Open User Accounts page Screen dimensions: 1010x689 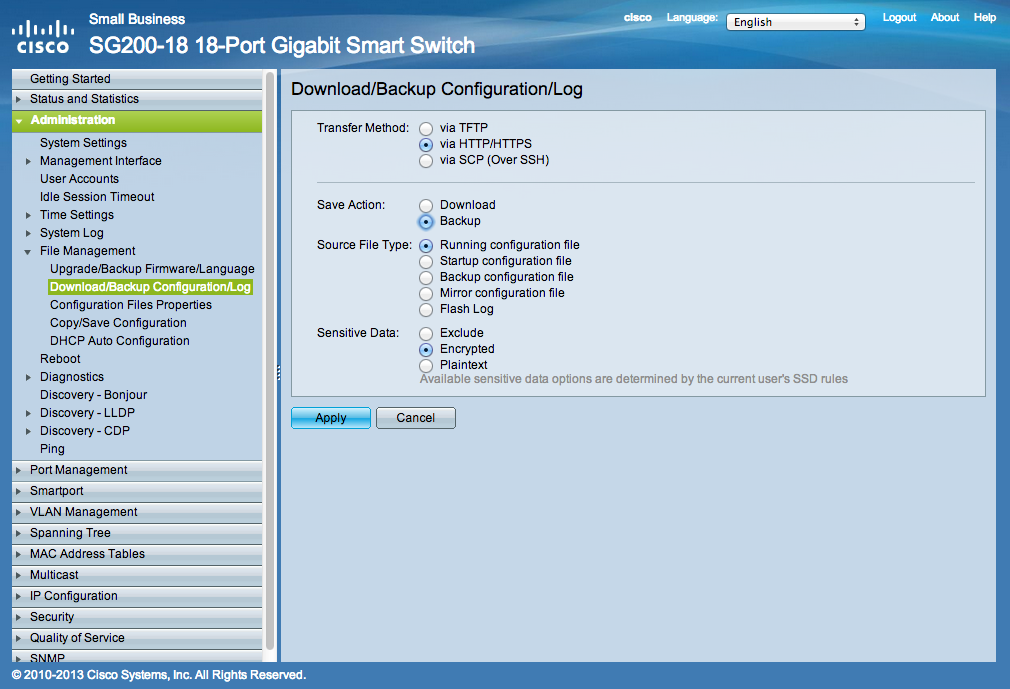[79, 178]
